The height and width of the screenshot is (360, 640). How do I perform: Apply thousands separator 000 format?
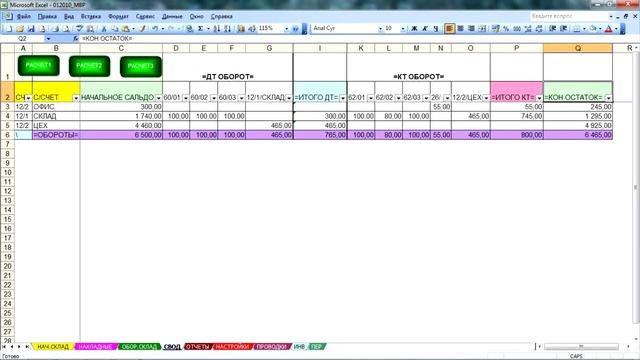[x=517, y=29]
